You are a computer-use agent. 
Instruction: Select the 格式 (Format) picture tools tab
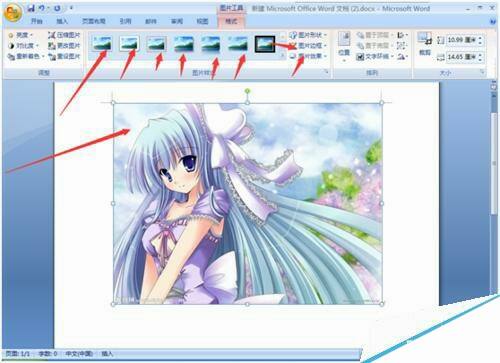click(231, 21)
